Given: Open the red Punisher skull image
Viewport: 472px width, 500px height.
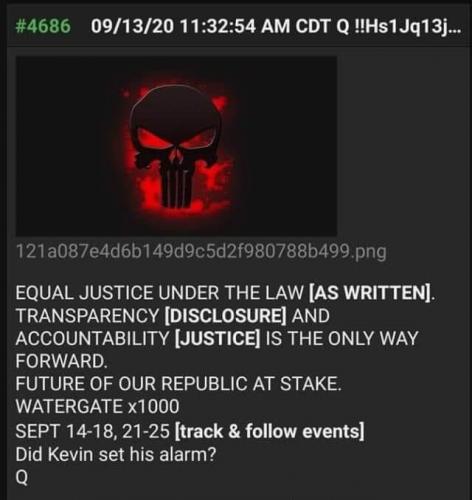Looking at the screenshot, I should [176, 146].
